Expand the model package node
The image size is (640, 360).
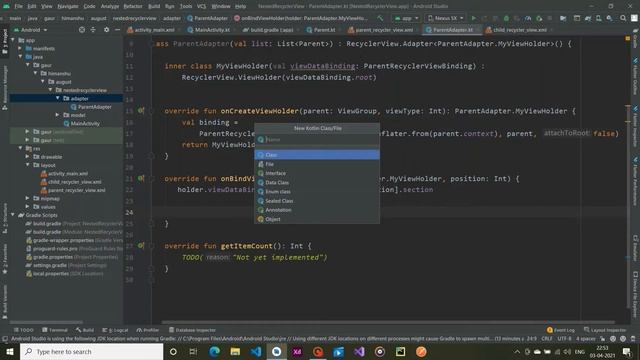click(58, 115)
